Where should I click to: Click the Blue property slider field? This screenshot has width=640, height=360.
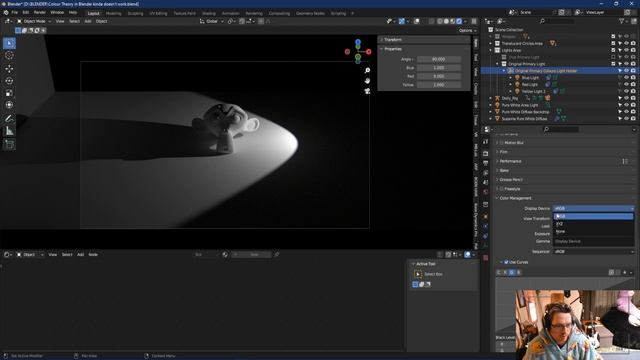[x=439, y=68]
